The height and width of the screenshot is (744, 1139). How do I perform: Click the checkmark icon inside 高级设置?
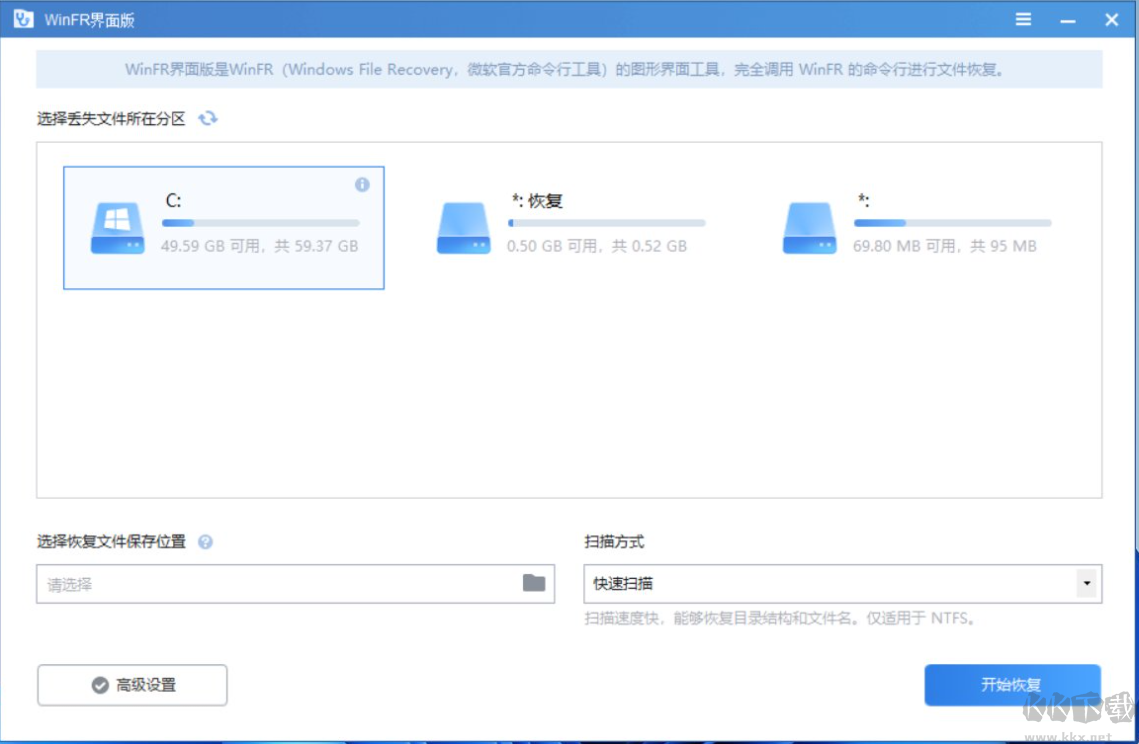[x=99, y=685]
